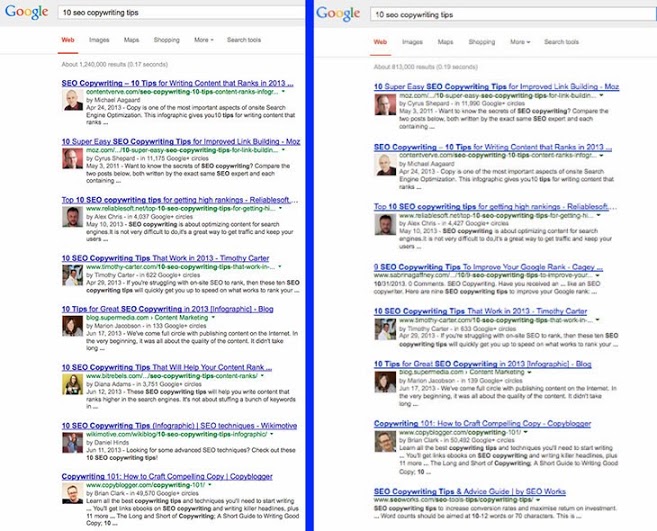The width and height of the screenshot is (657, 531).
Task: Click Brian Clark's photo in left results
Action: coord(72,501)
